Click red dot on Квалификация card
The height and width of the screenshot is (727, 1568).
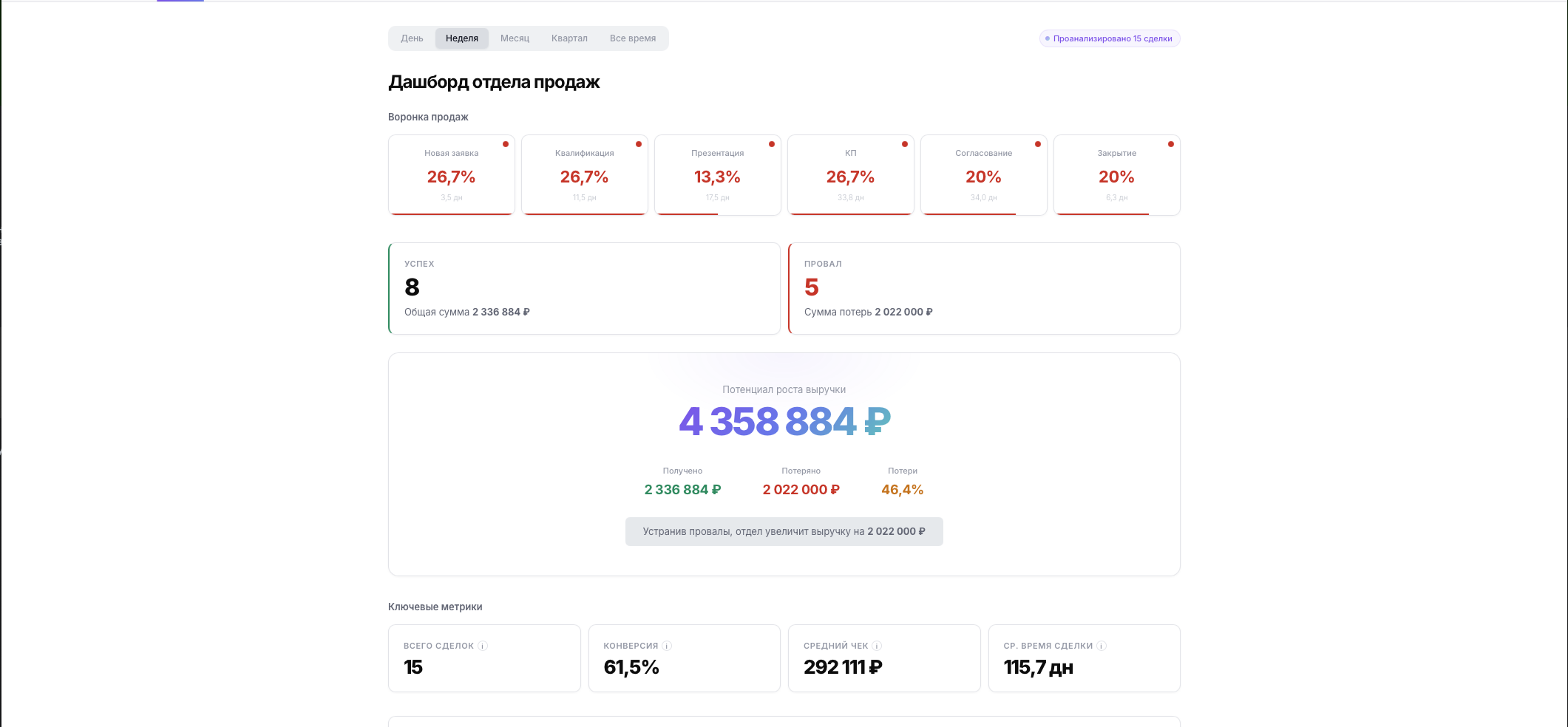coord(639,144)
